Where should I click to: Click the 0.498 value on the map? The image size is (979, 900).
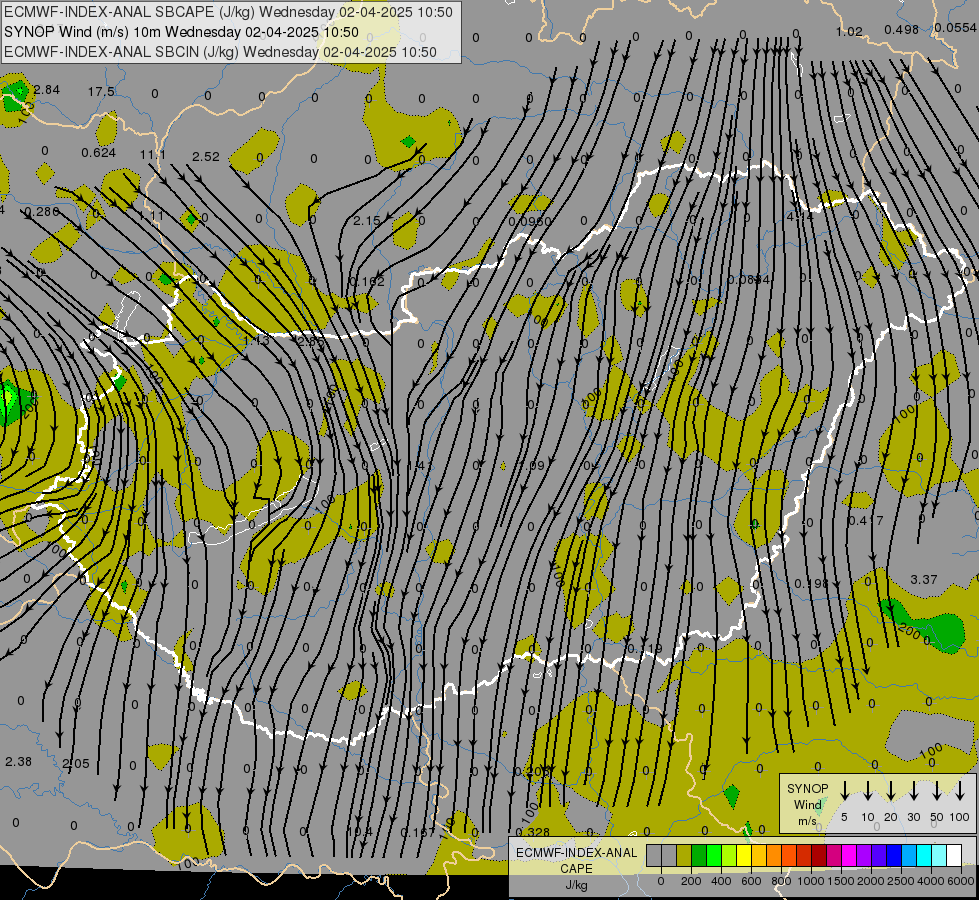coord(902,29)
